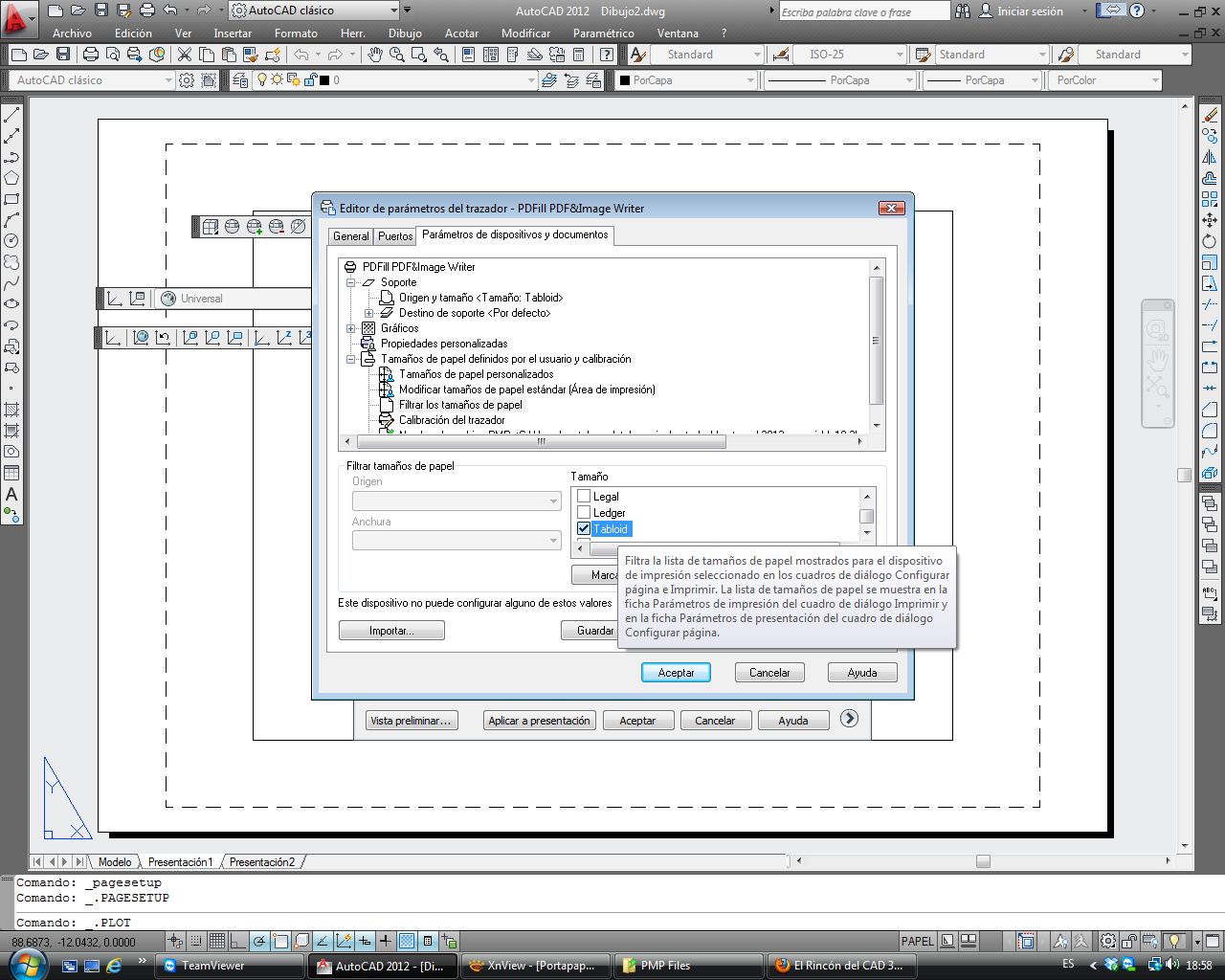Toggle Lineweight display in status bar
The image size is (1225, 980).
(x=385, y=941)
